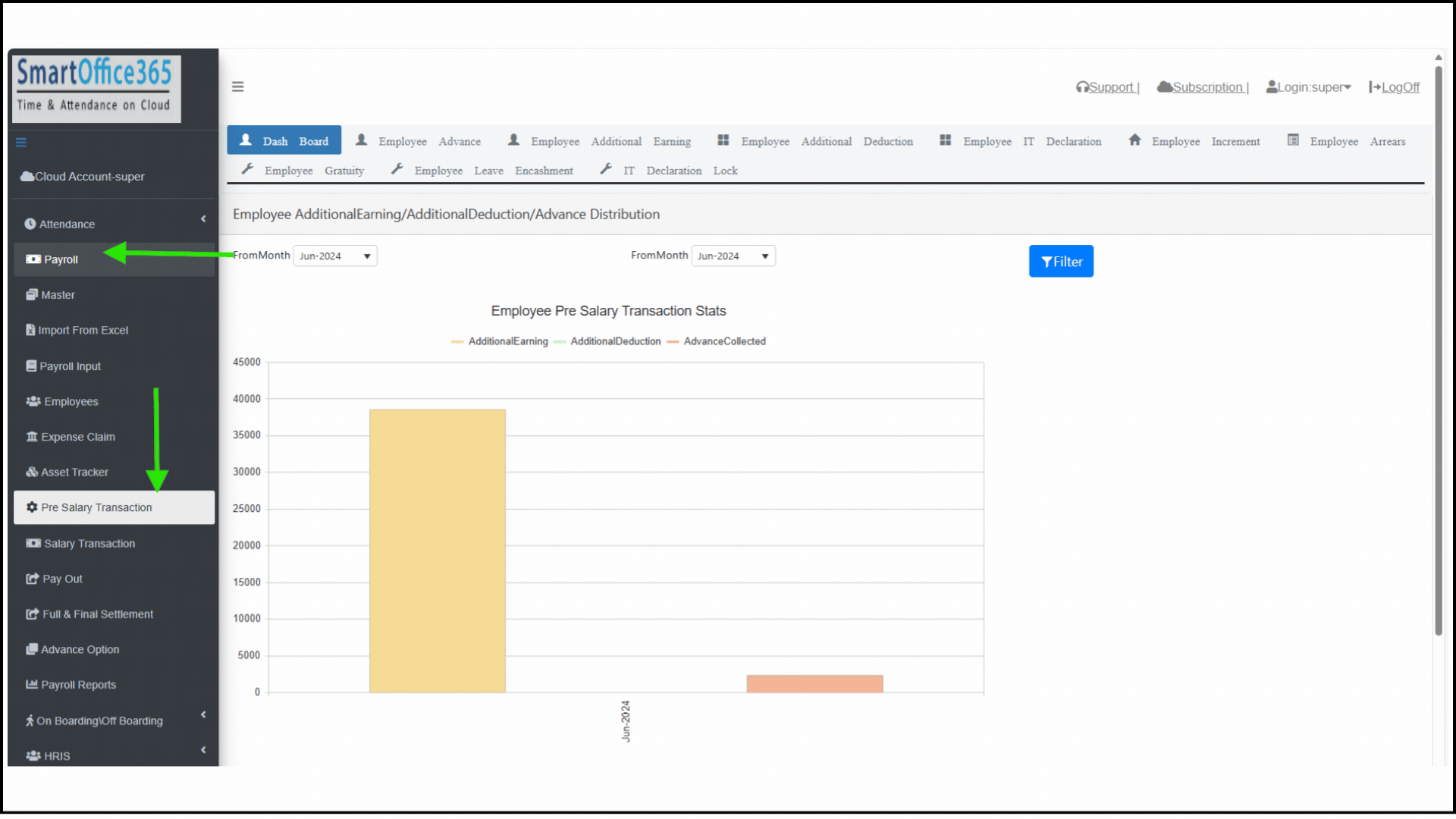The width and height of the screenshot is (1456, 819).
Task: Open the Employee Gratuity tab
Action: (x=303, y=171)
